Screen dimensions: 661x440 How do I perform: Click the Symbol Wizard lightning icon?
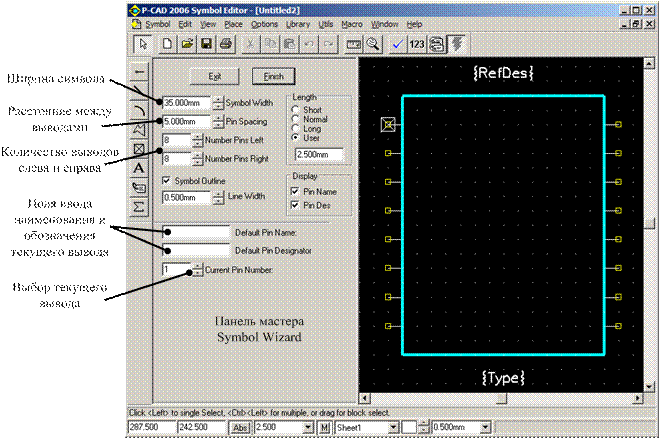pos(457,44)
